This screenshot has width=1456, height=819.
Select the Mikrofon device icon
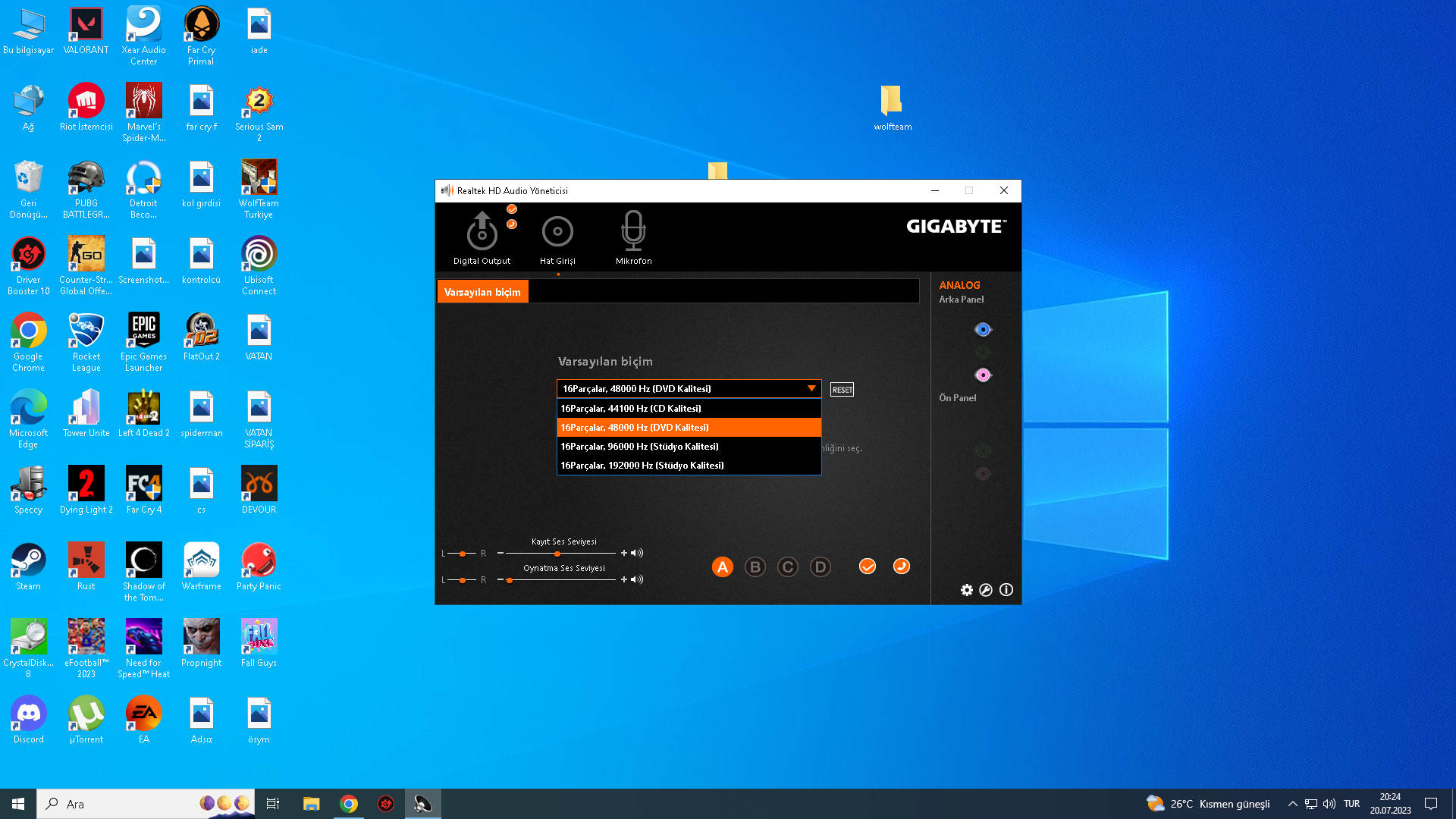pos(633,231)
